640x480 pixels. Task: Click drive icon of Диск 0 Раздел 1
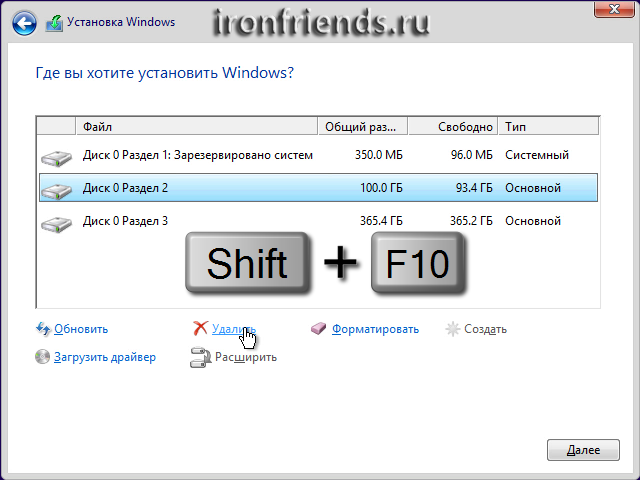[55, 156]
